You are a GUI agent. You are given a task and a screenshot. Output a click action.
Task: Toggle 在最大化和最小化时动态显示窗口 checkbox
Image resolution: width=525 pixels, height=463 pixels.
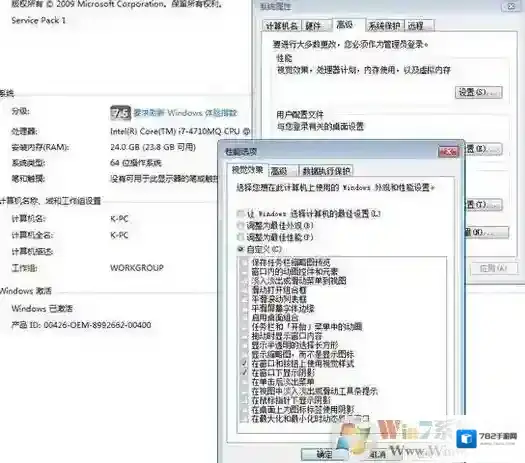coord(245,418)
